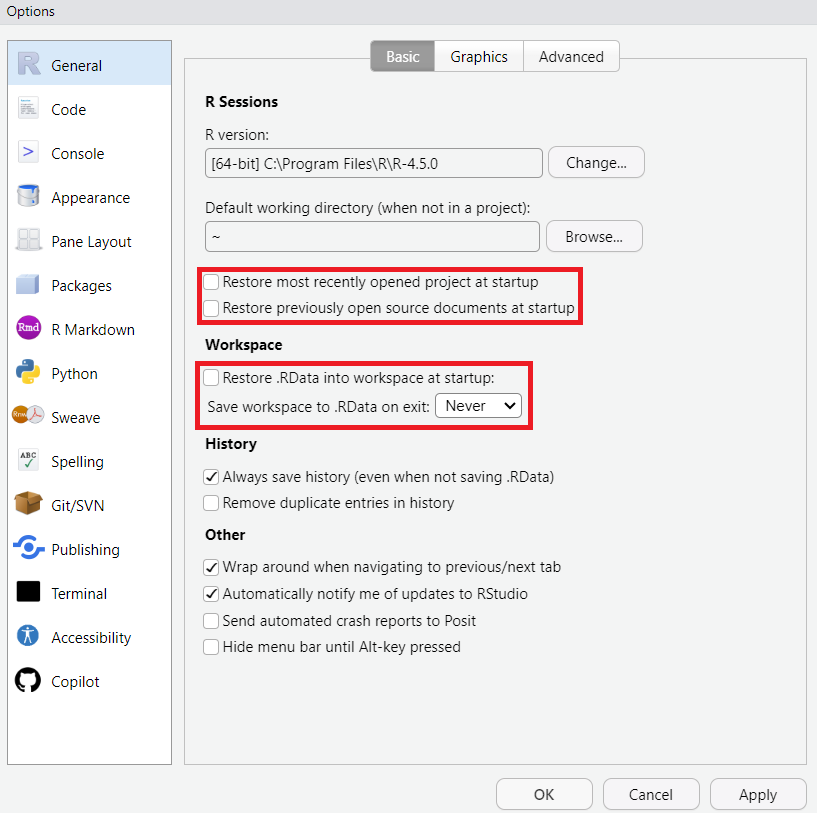
Task: Open the Save workspace to .RData dropdown
Action: point(478,406)
